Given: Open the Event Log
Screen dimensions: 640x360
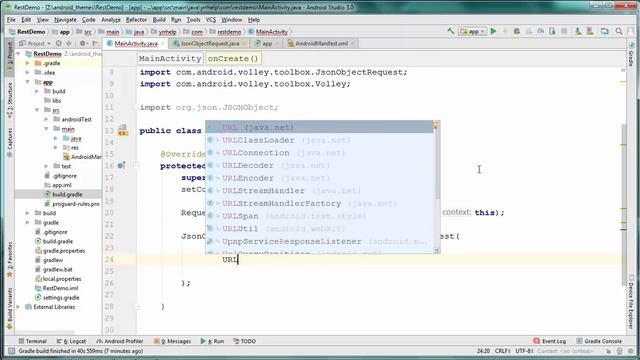Looking at the screenshot, I should [549, 341].
